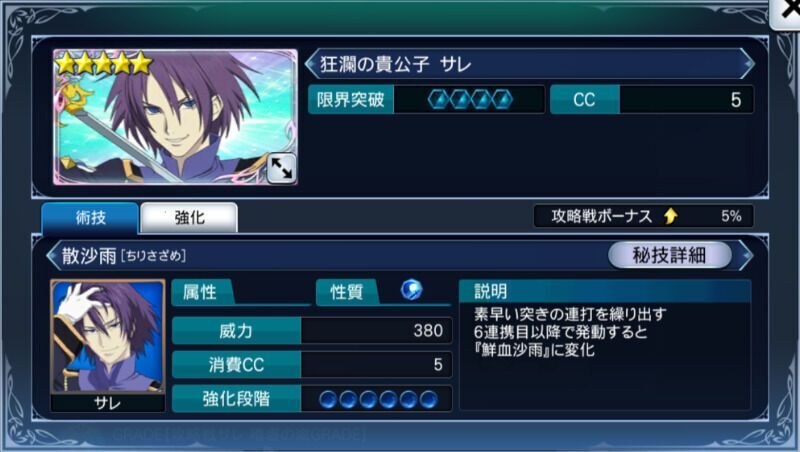
Task: Show previous skill using 散沙雨 left arrow
Action: [53, 255]
